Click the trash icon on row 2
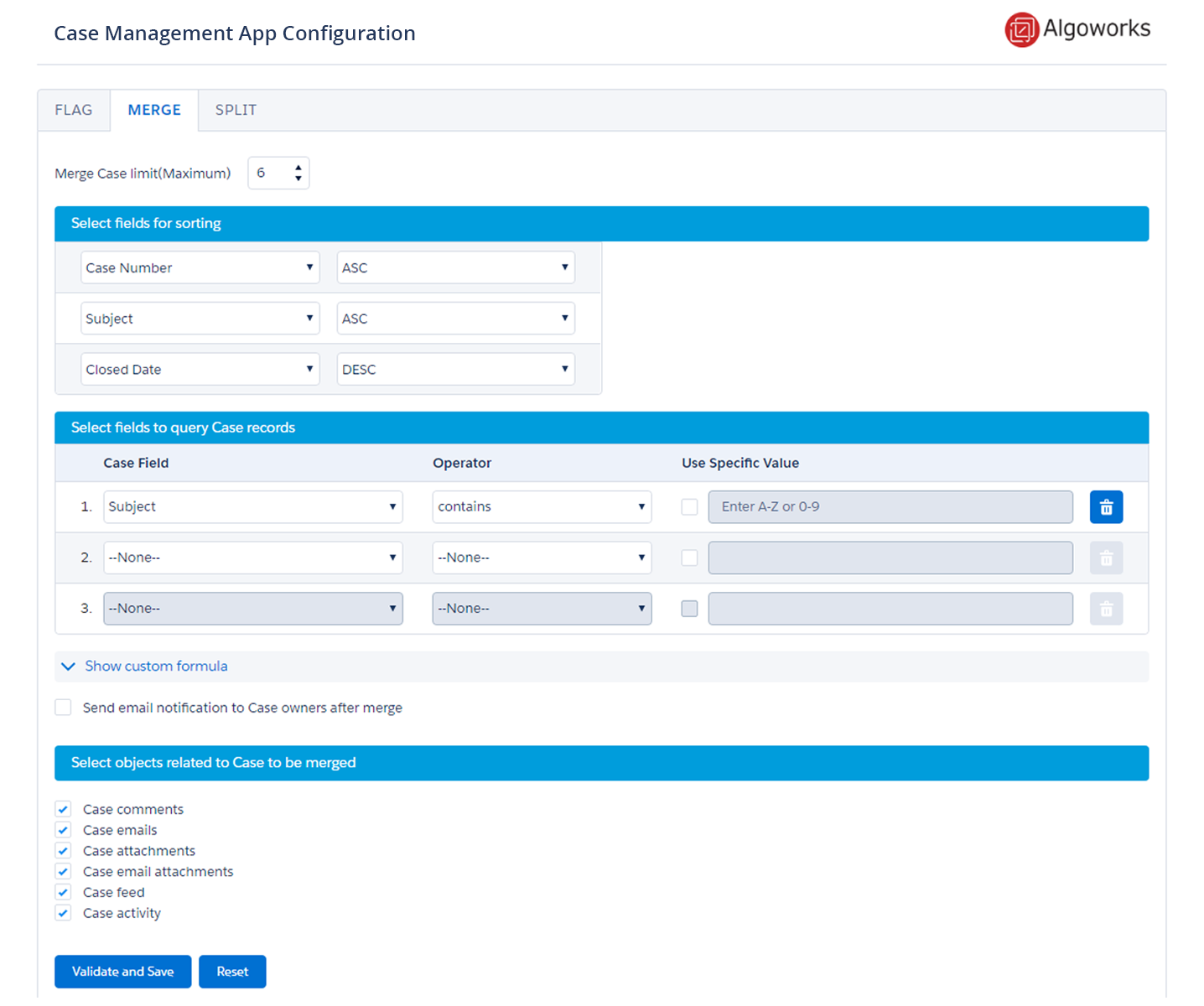The width and height of the screenshot is (1204, 1006). pos(1106,557)
